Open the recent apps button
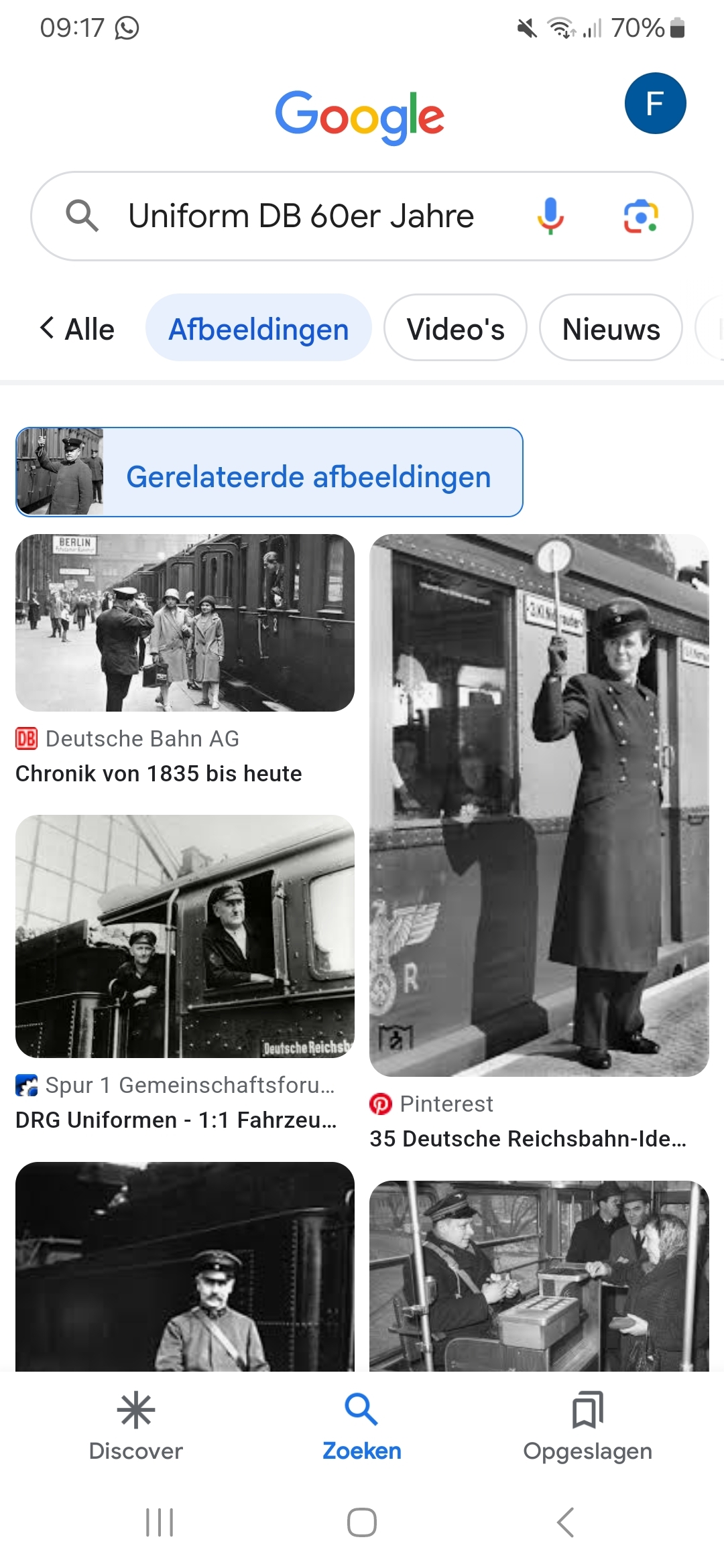 click(160, 1522)
